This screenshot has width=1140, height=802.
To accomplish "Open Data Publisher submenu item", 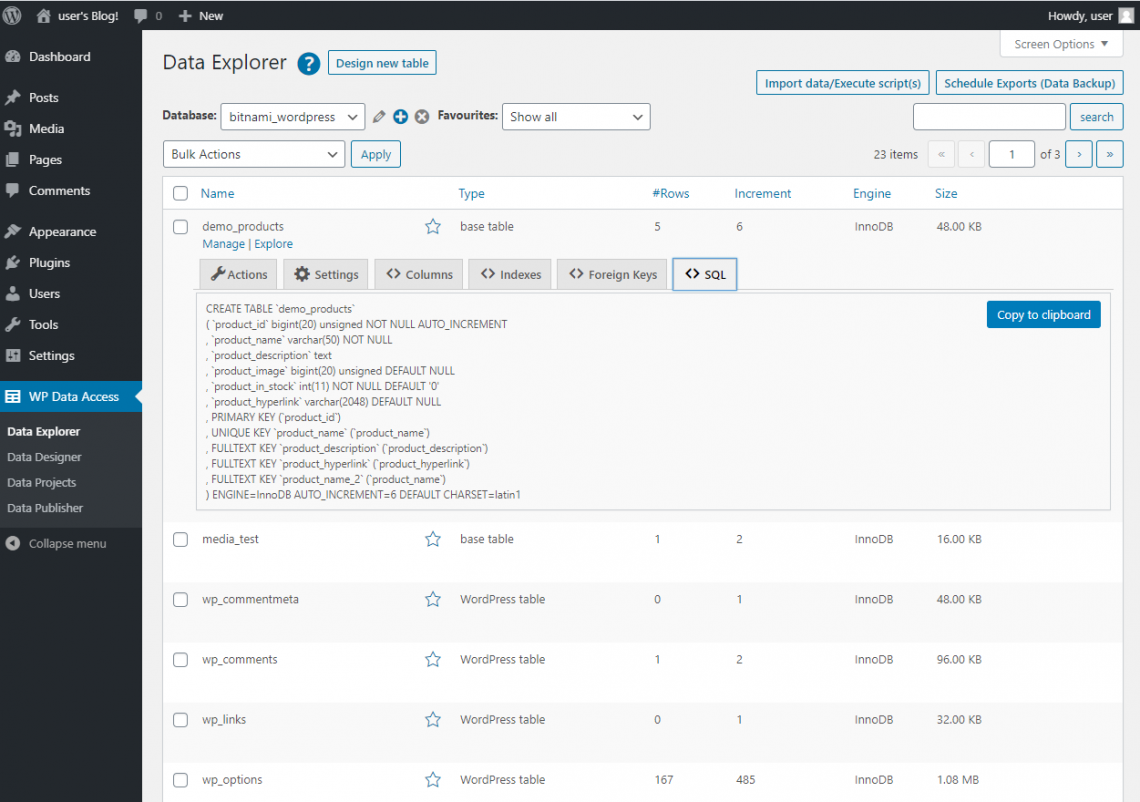I will point(45,508).
